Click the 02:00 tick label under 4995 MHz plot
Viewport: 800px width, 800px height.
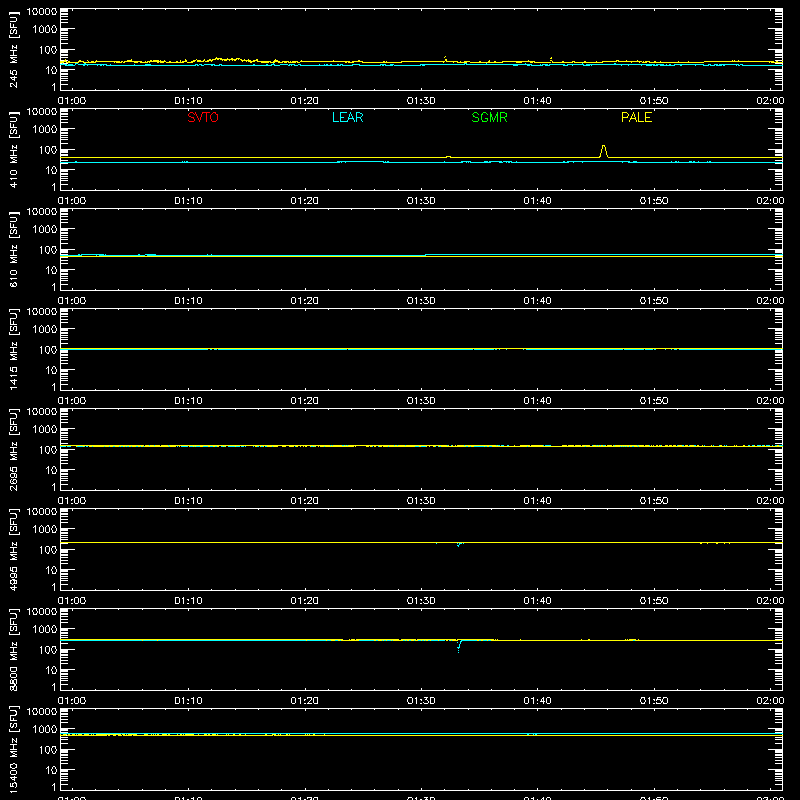pos(770,601)
